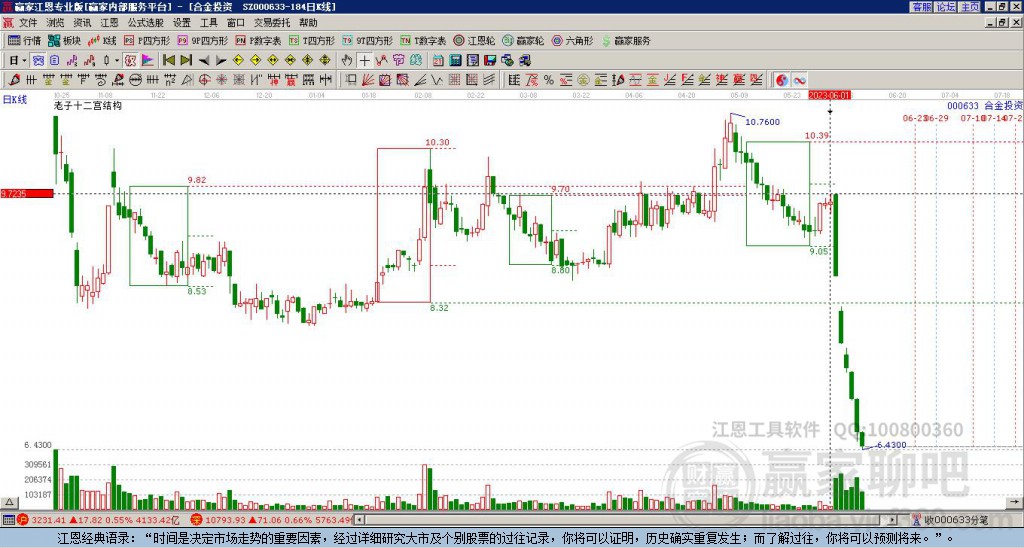The image size is (1024, 548).
Task: Click the 客服 customer service button
Action: (922, 7)
